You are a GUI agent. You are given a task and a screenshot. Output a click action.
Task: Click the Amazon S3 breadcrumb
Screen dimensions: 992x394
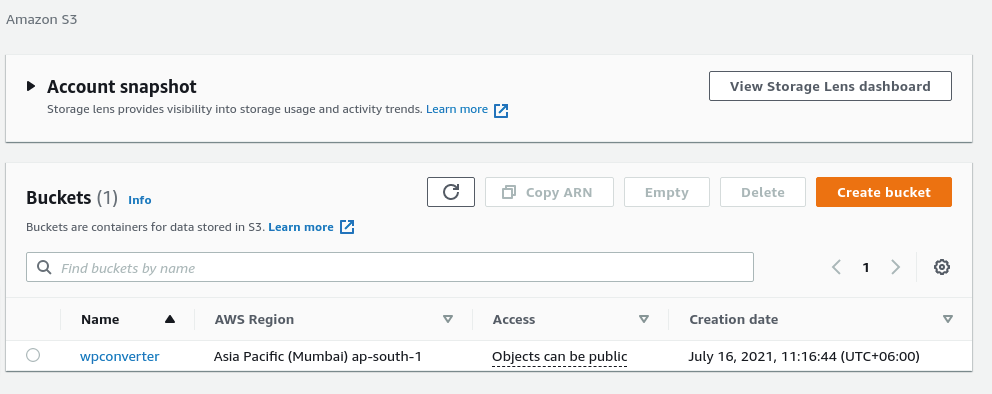(x=42, y=19)
